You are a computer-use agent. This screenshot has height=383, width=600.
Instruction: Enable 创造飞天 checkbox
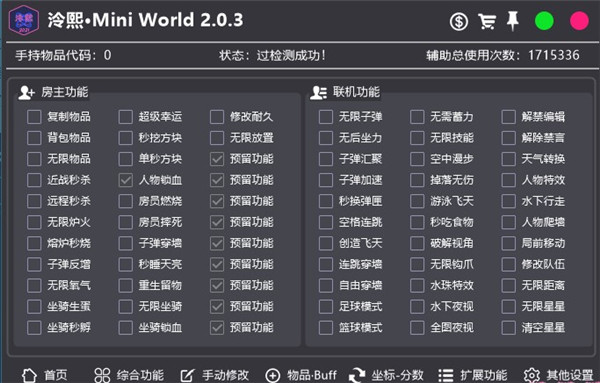326,243
